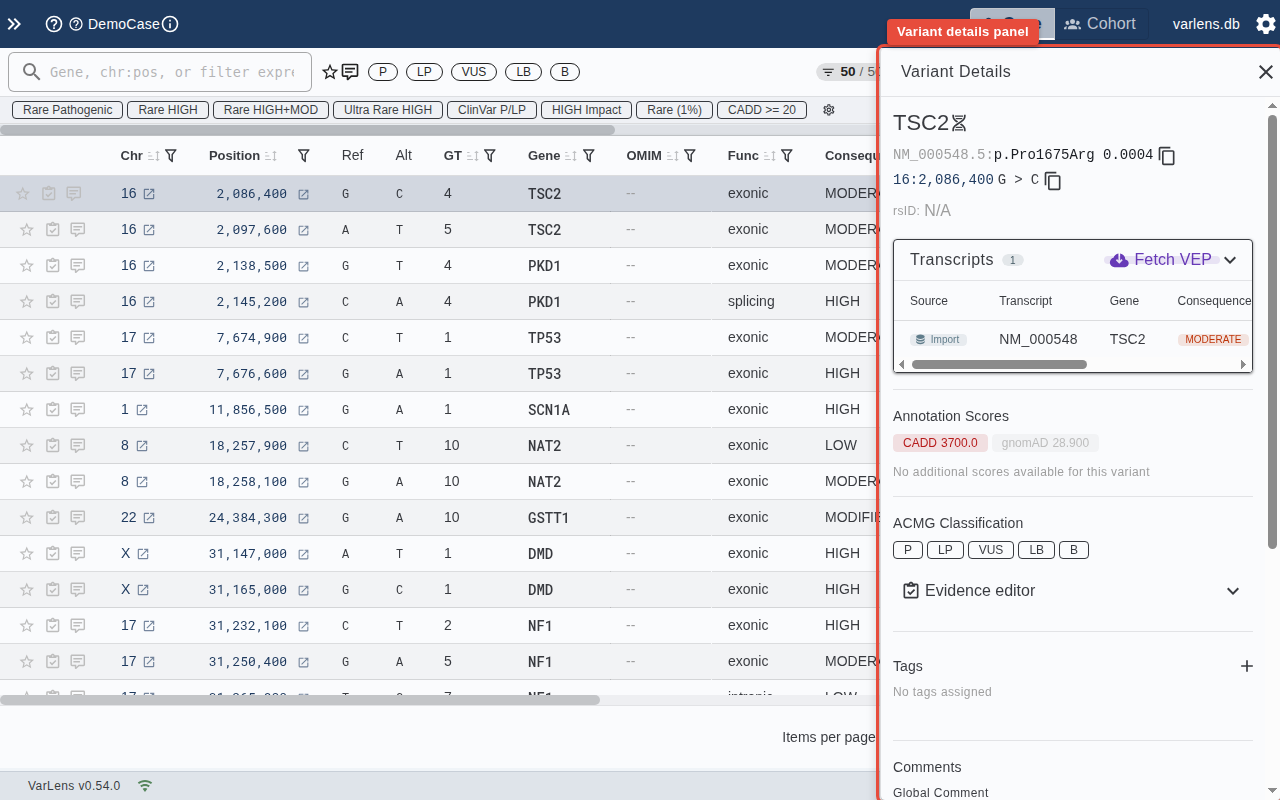
Task: Click the review checkbox on the NAT2 row
Action: coord(49,445)
